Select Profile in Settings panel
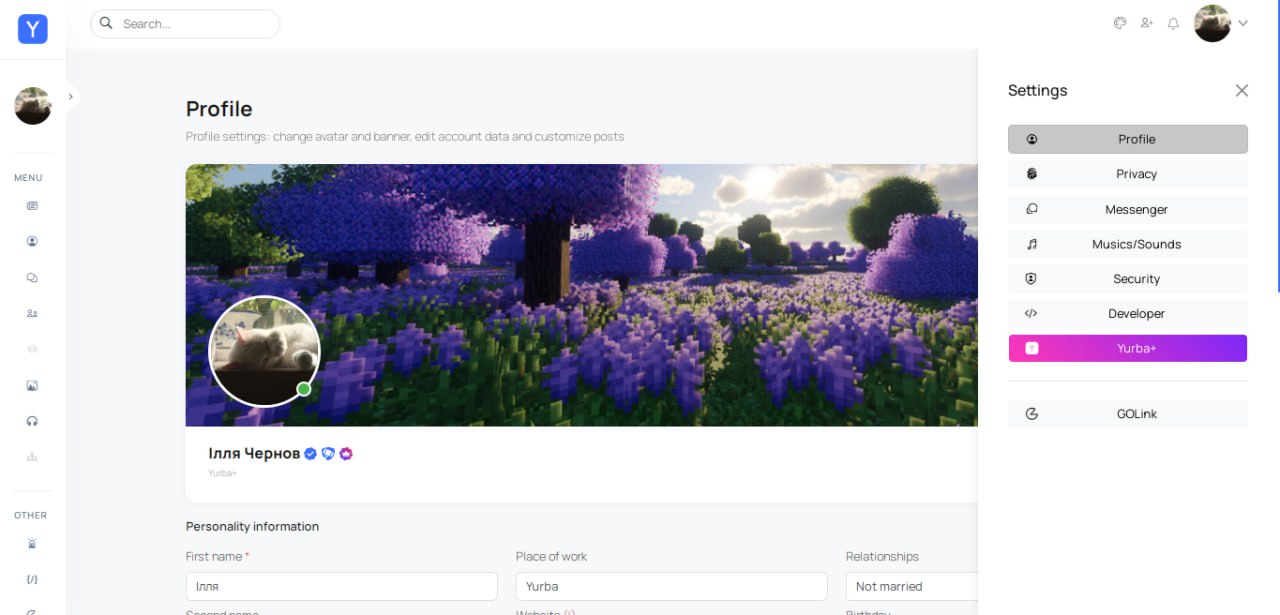 click(x=1128, y=139)
